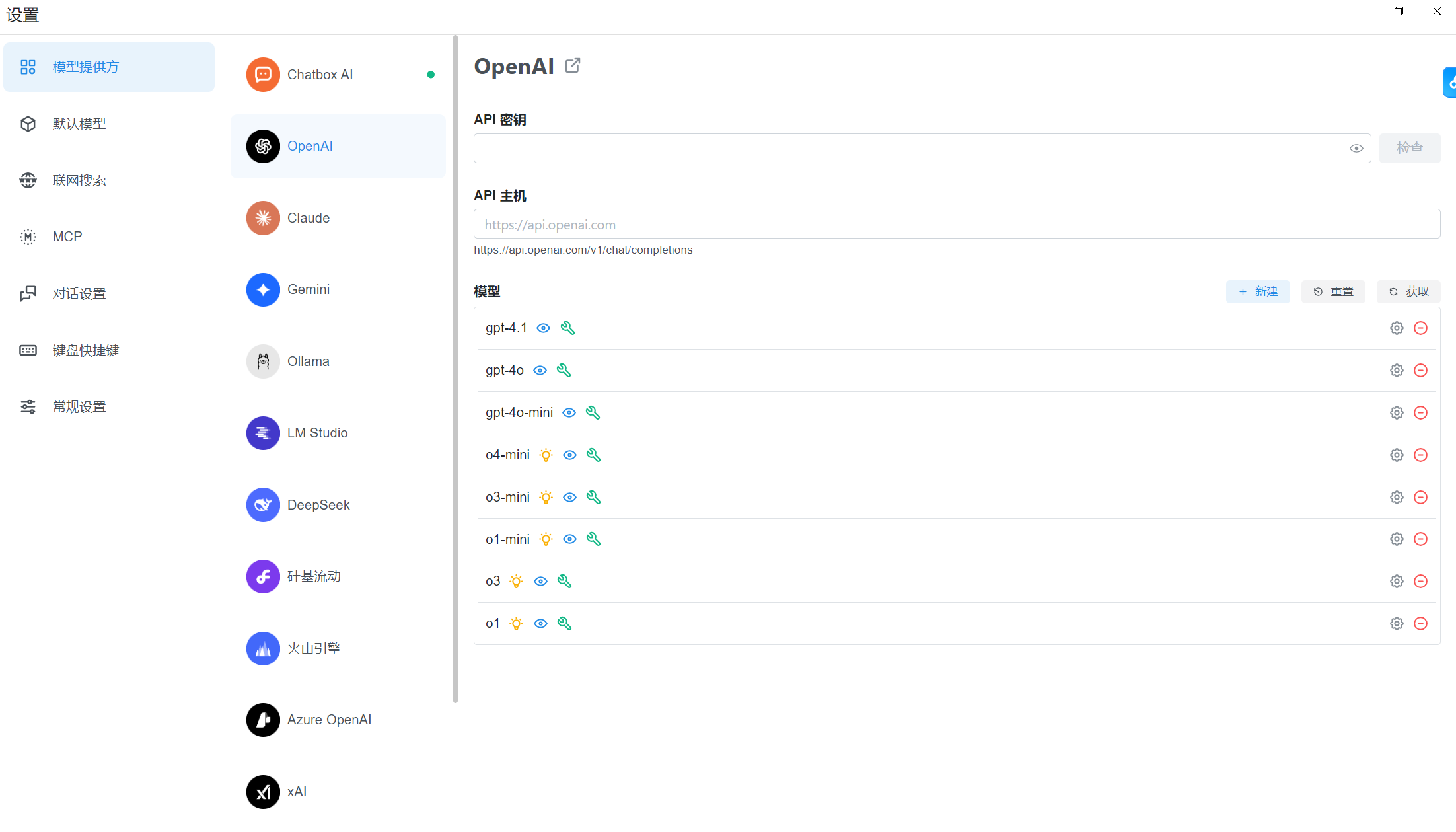Click the vision eye icon on gpt-4.1

click(x=543, y=328)
